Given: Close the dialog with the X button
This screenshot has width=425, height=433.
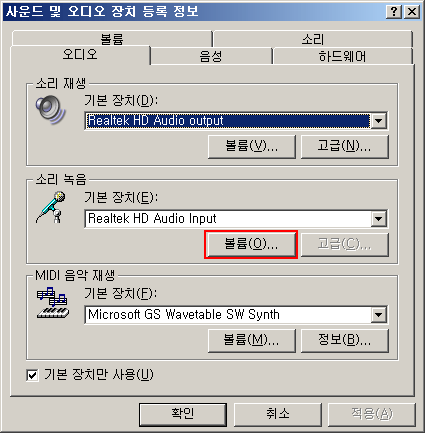Looking at the screenshot, I should coord(412,12).
